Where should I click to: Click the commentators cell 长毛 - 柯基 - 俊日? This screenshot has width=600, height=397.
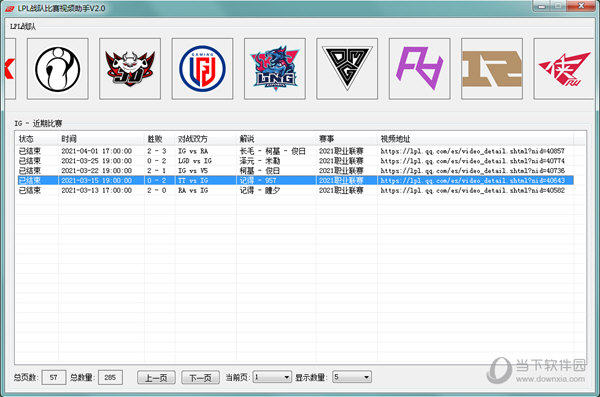click(x=272, y=151)
